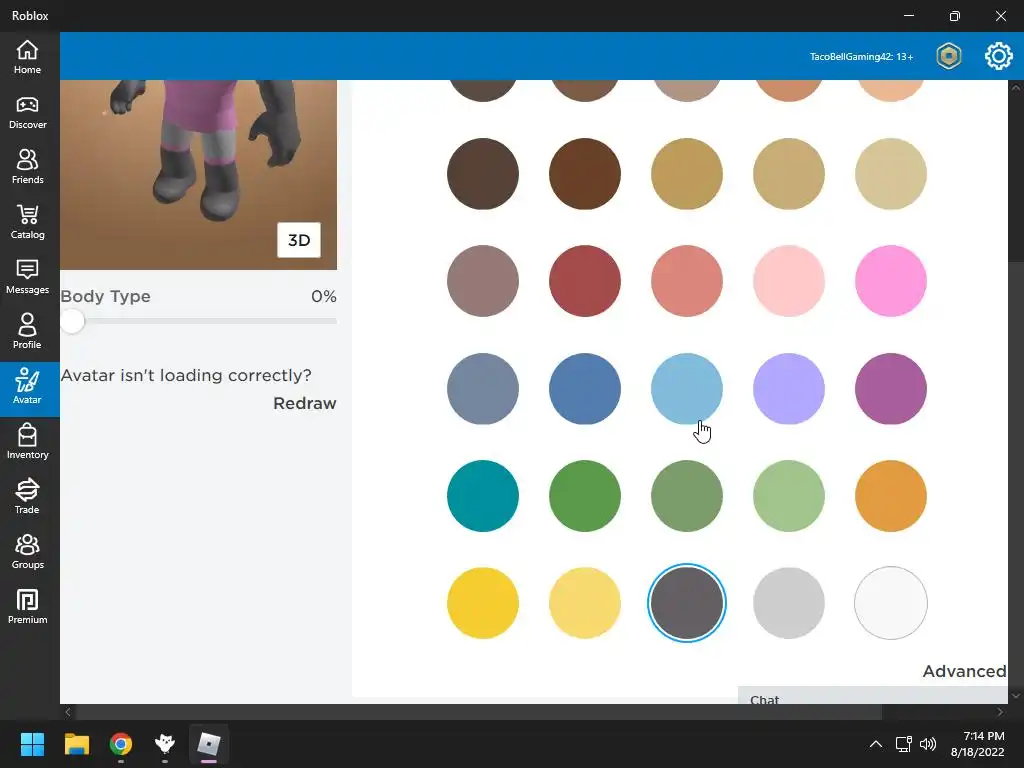Select the light sky blue swatch
The width and height of the screenshot is (1024, 768).
click(686, 389)
